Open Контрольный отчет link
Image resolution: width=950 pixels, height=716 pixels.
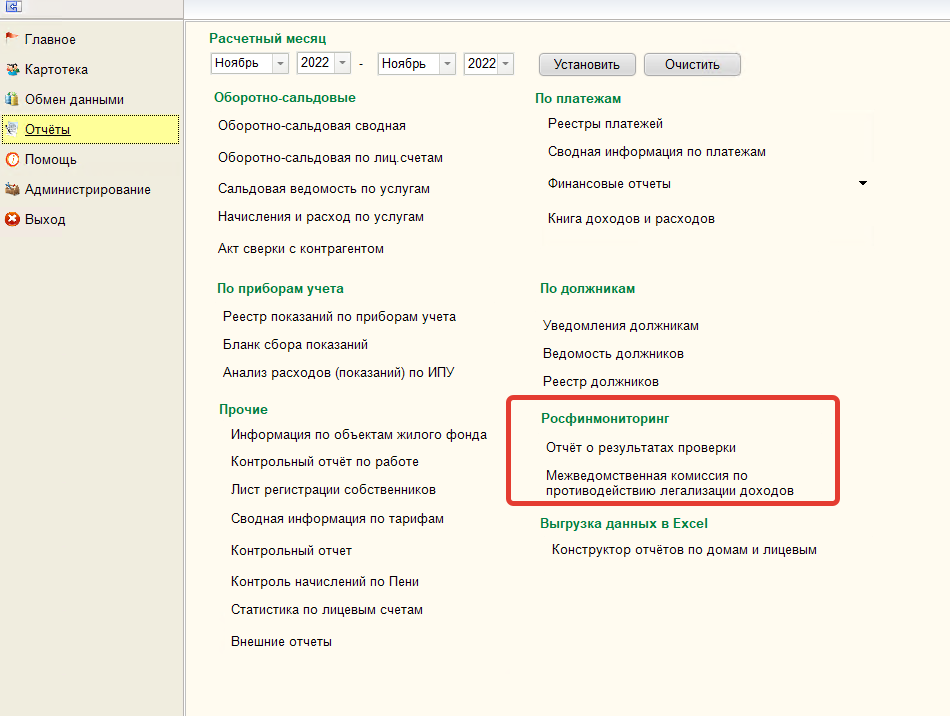point(291,551)
